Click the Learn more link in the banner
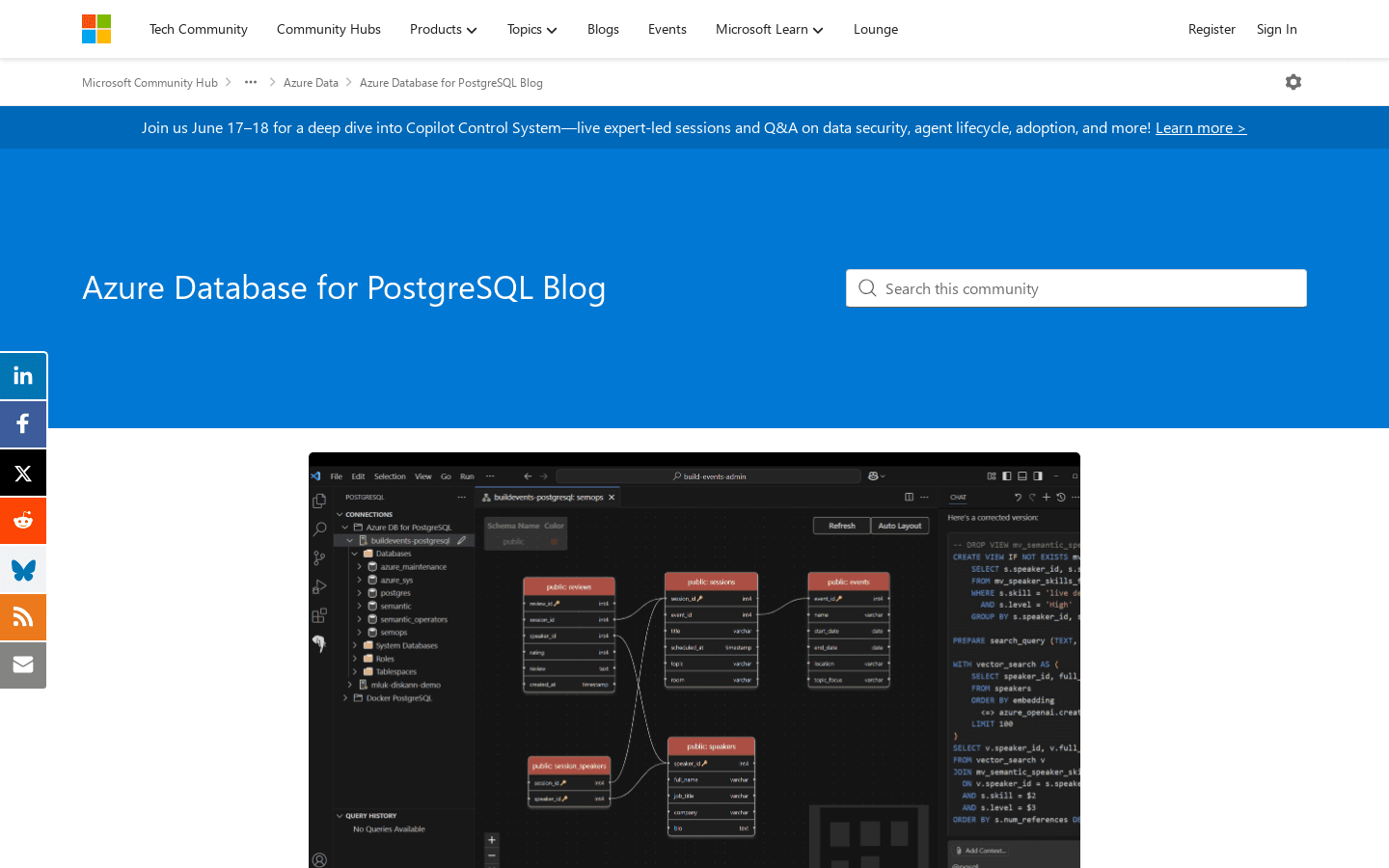This screenshot has width=1389, height=868. click(x=1200, y=126)
